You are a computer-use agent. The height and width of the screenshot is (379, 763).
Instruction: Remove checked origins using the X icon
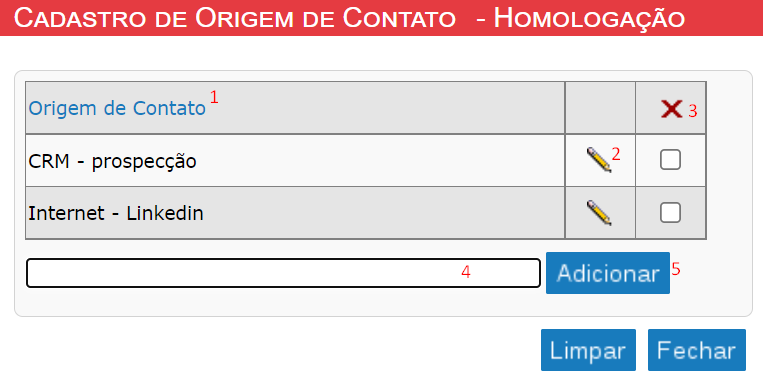point(672,109)
